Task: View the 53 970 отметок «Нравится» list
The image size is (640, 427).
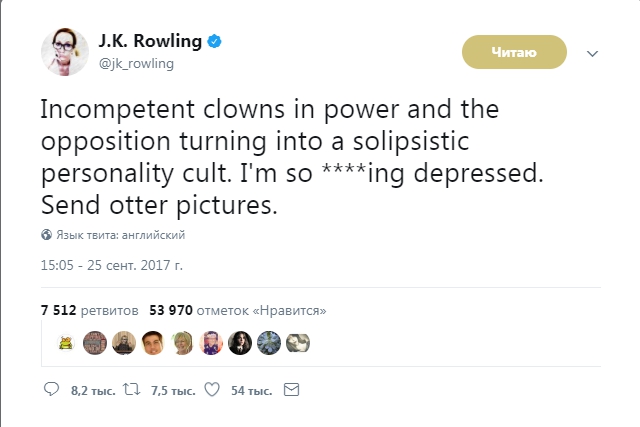Action: point(238,311)
